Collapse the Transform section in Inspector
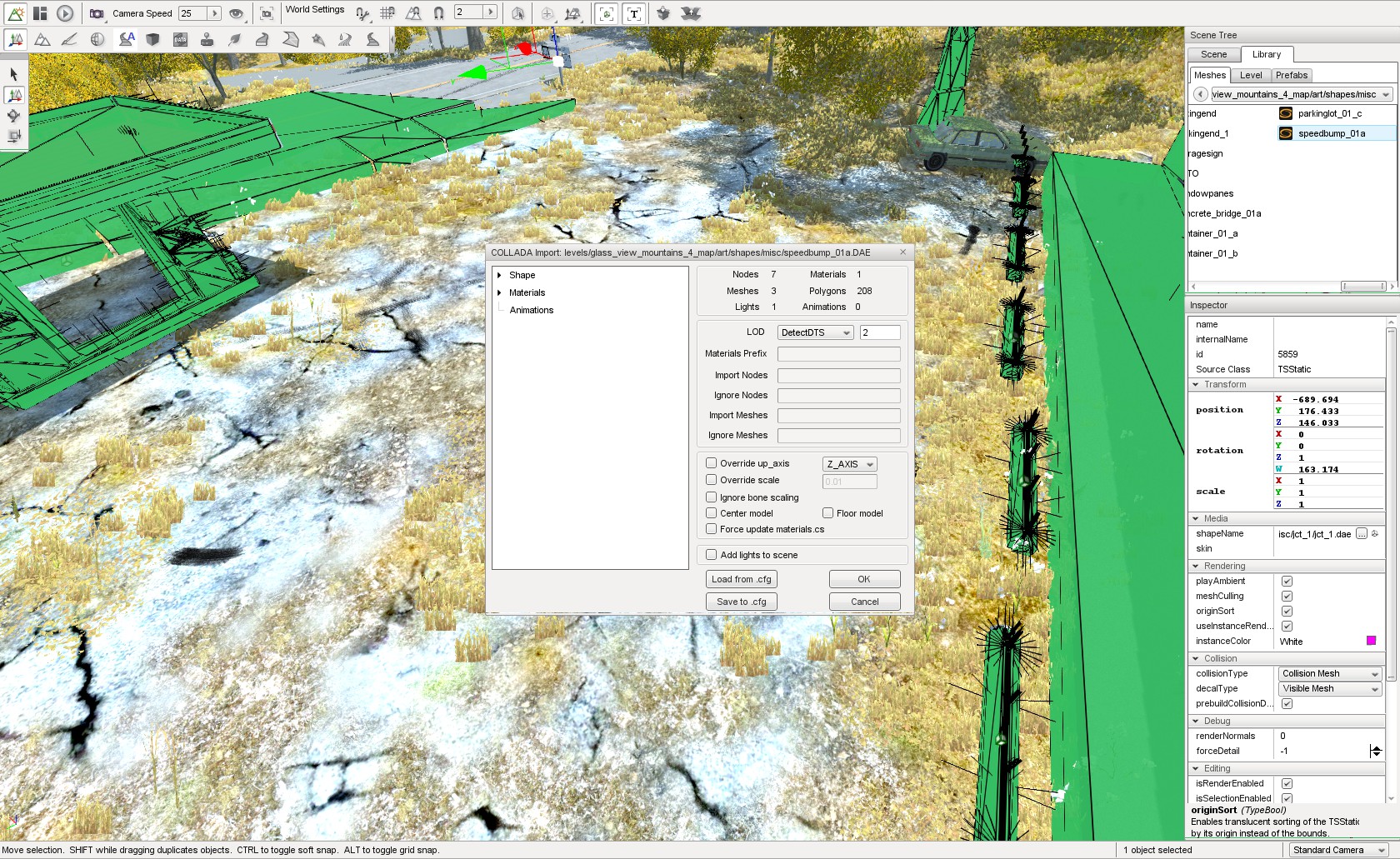The width and height of the screenshot is (1400, 859). [x=1196, y=385]
